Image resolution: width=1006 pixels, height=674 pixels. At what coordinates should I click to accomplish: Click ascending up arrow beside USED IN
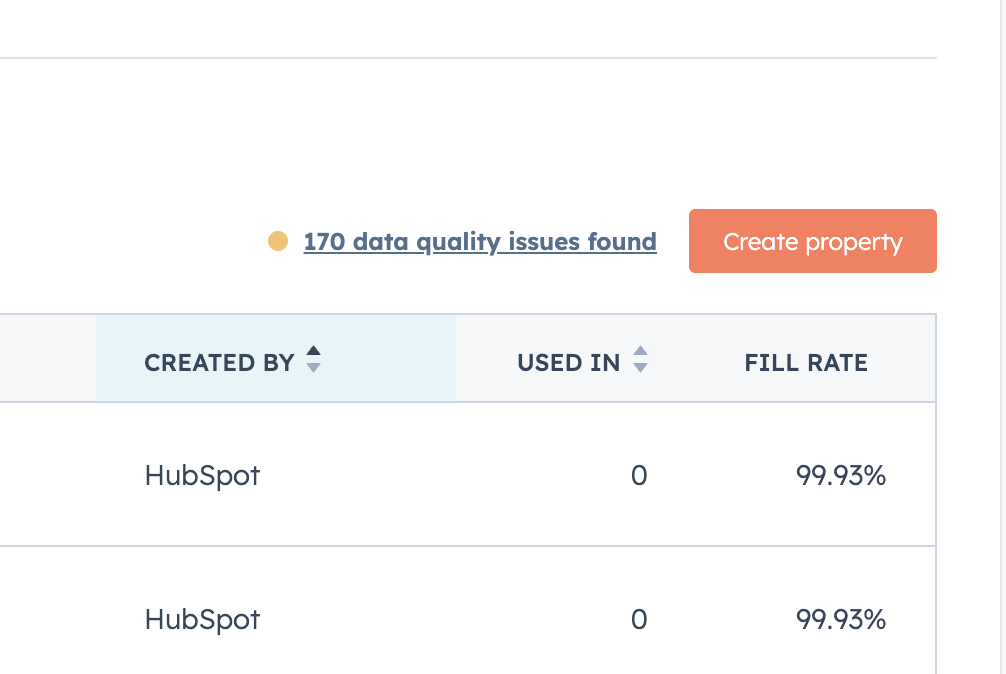pos(640,352)
